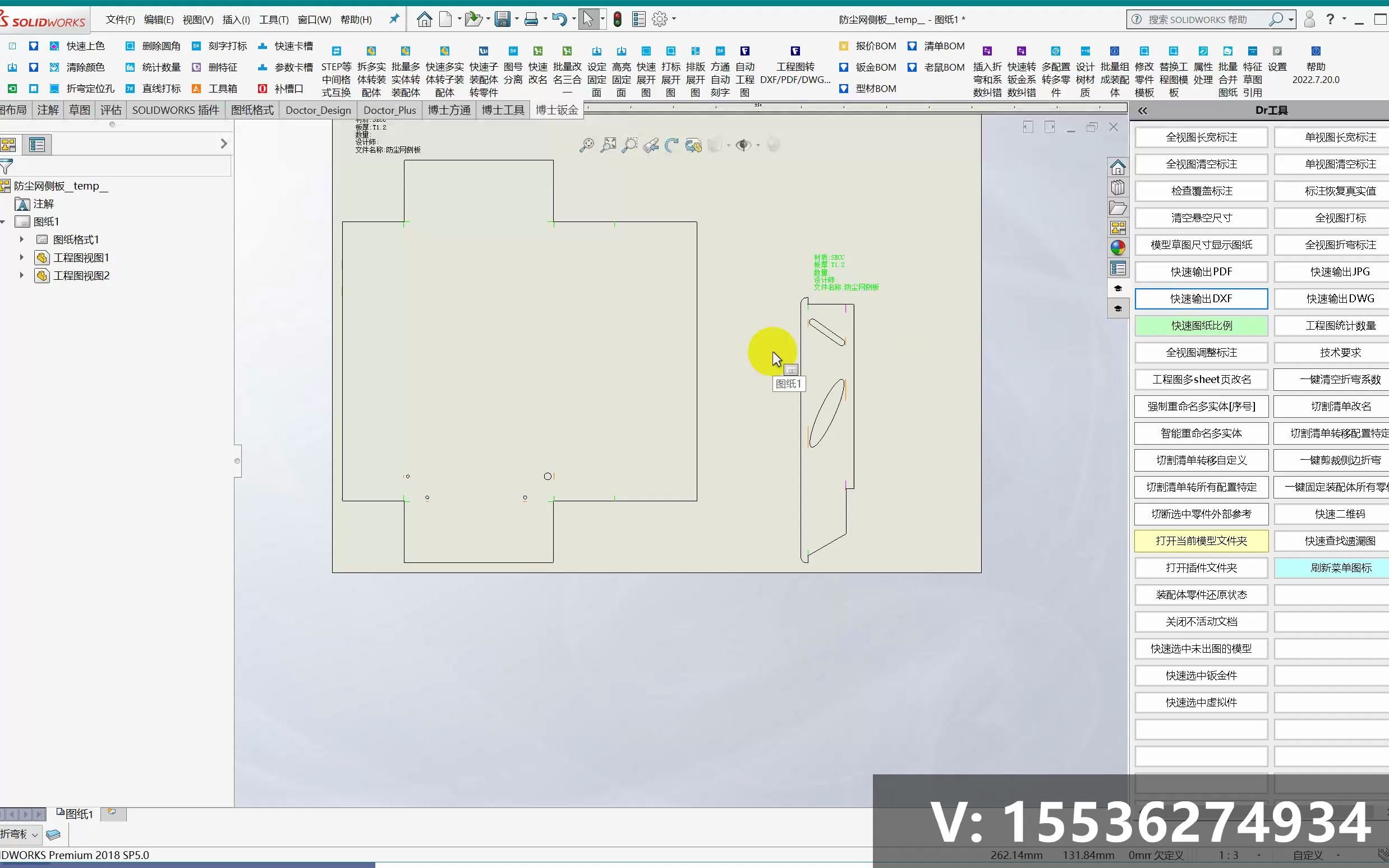Open the help search dropdown arrow
The image size is (1389, 868).
1291,19
